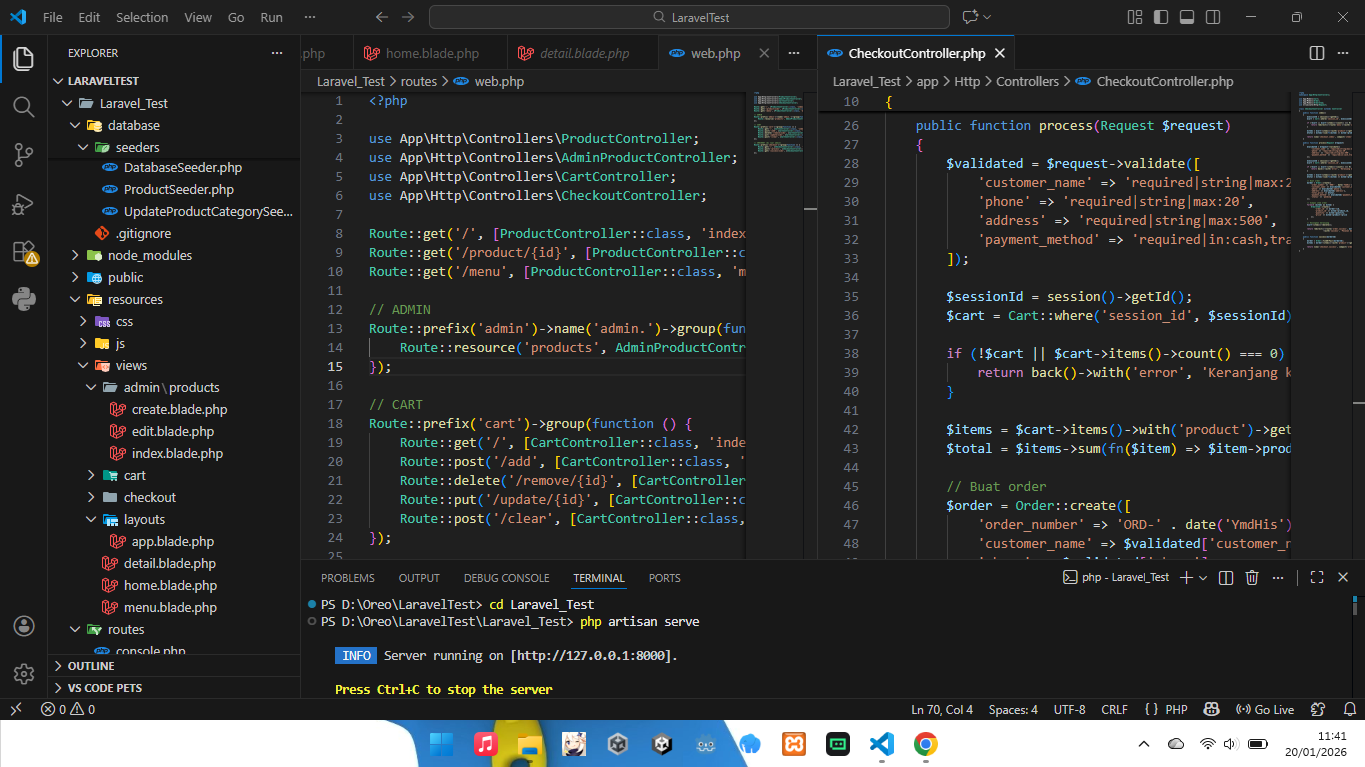Open the Run and Debug view
The width and height of the screenshot is (1365, 767).
[23, 204]
